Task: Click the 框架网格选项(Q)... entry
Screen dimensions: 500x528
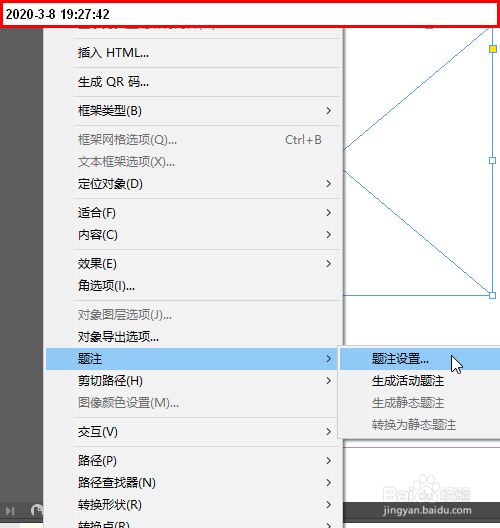Action: pyautogui.click(x=193, y=140)
